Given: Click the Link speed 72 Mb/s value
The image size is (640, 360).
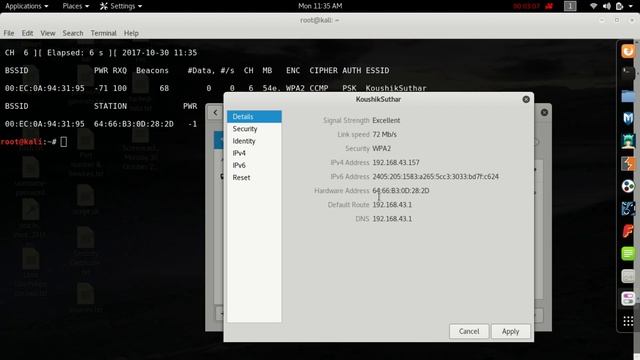Looking at the screenshot, I should 384,134.
